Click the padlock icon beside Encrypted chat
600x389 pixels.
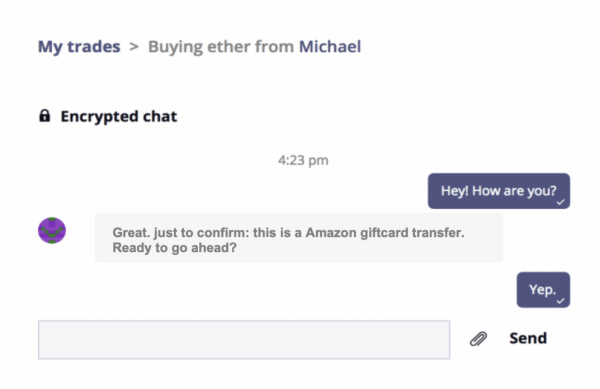[44, 116]
